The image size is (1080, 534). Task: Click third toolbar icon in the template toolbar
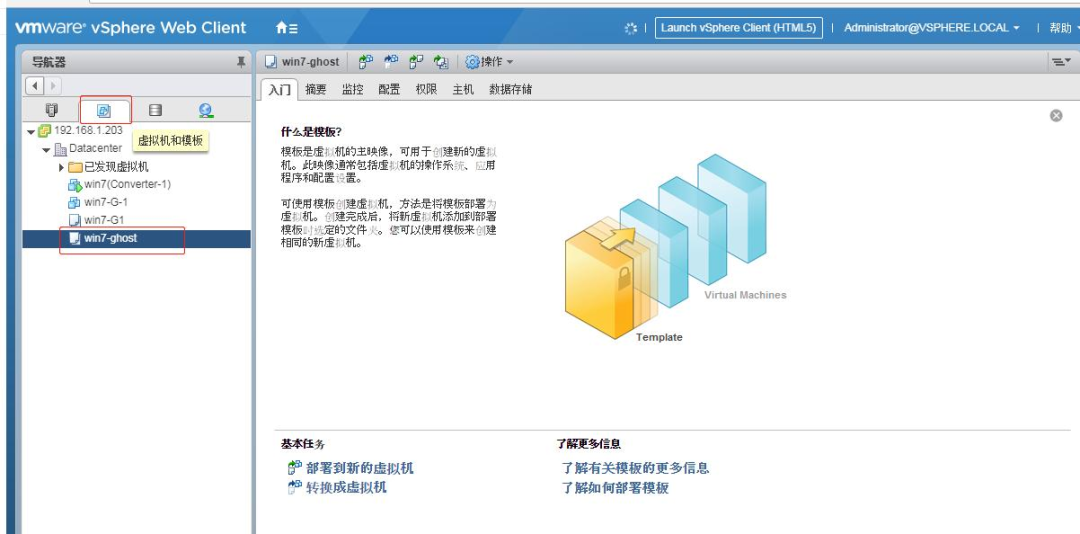point(415,62)
